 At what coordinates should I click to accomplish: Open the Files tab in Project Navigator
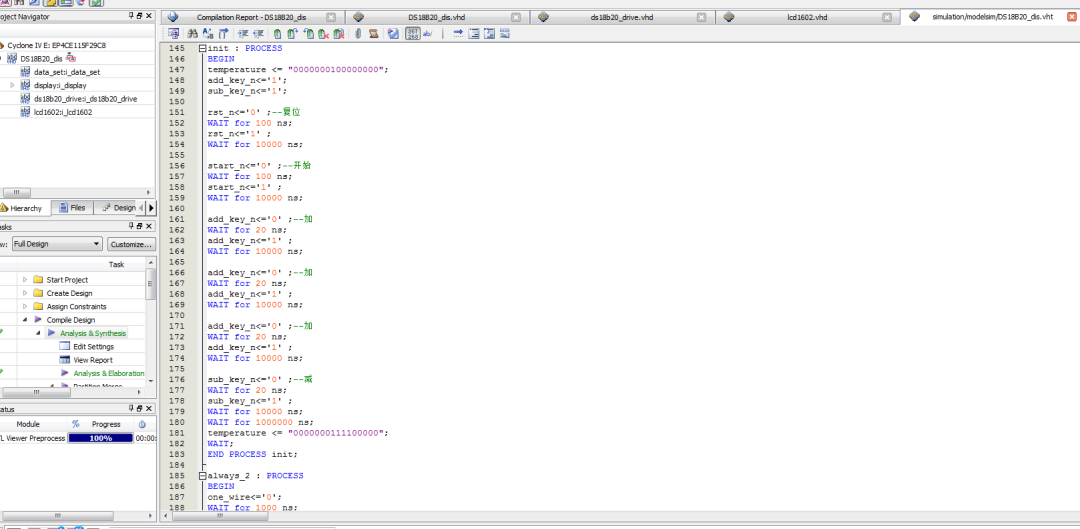pyautogui.click(x=72, y=208)
